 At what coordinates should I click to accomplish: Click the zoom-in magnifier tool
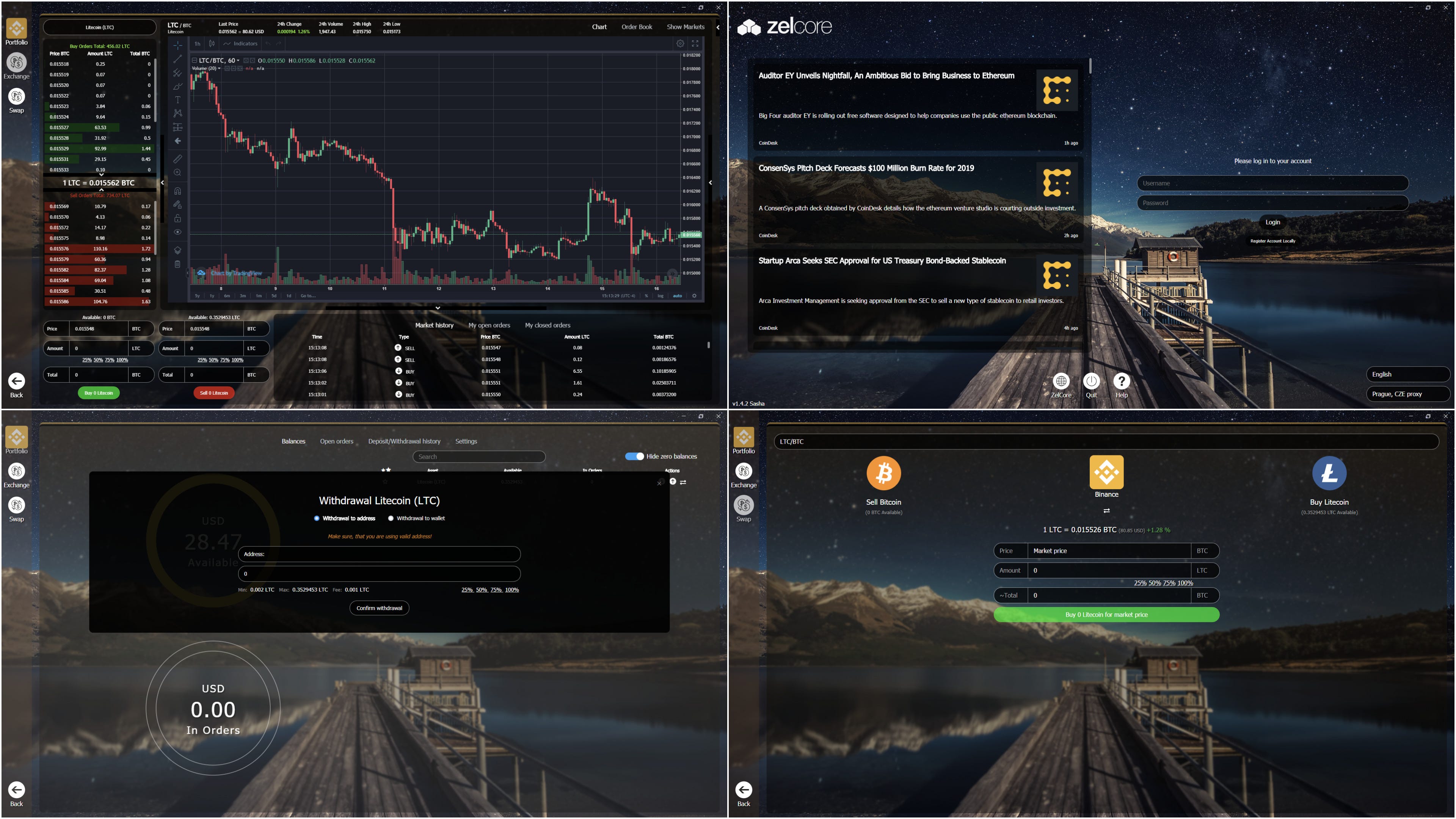click(x=177, y=173)
